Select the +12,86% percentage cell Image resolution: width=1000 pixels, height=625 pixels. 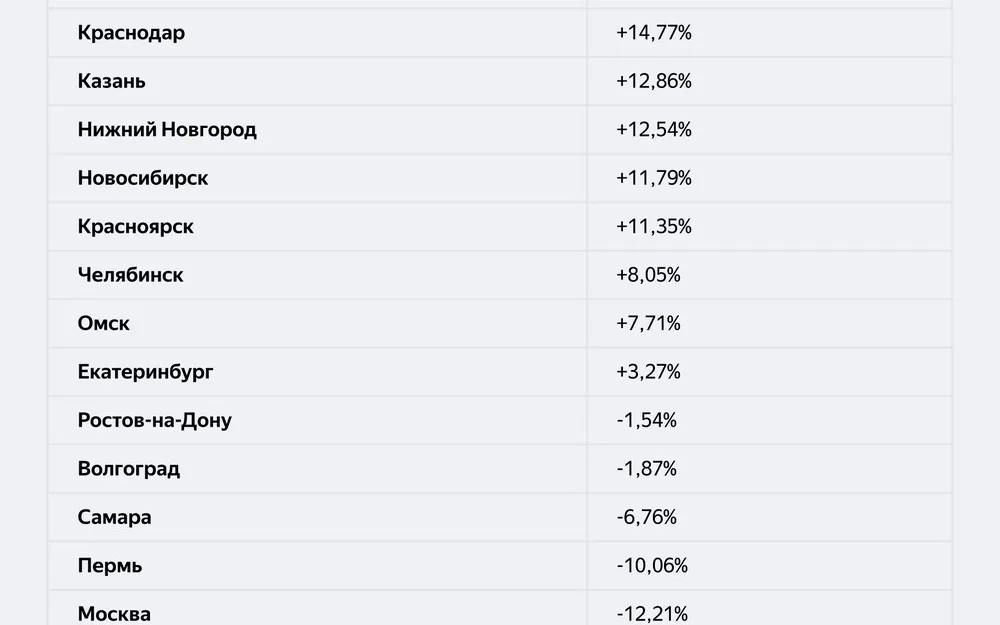coord(654,81)
